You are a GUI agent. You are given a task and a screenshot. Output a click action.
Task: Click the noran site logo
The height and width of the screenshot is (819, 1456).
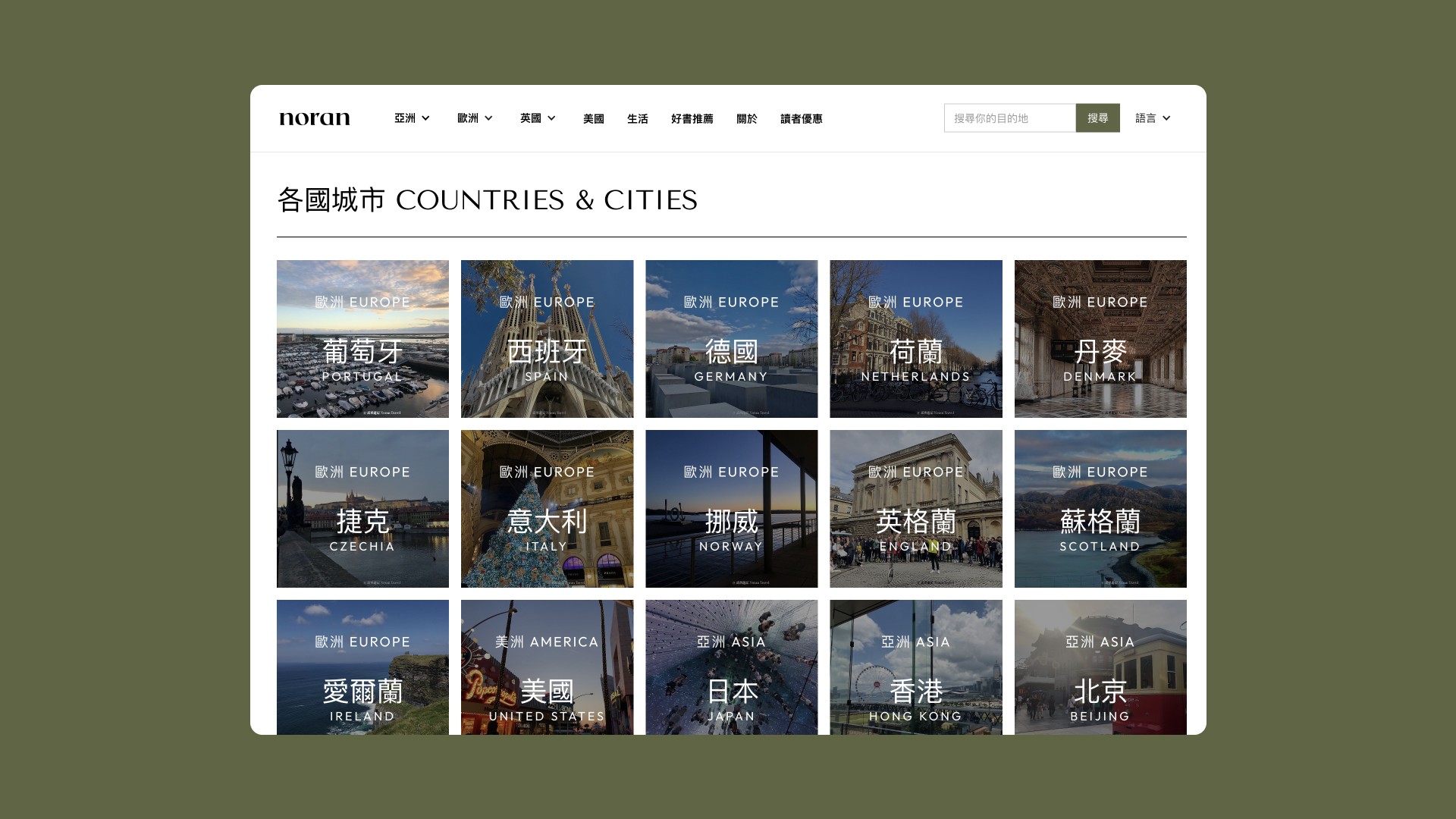point(315,118)
